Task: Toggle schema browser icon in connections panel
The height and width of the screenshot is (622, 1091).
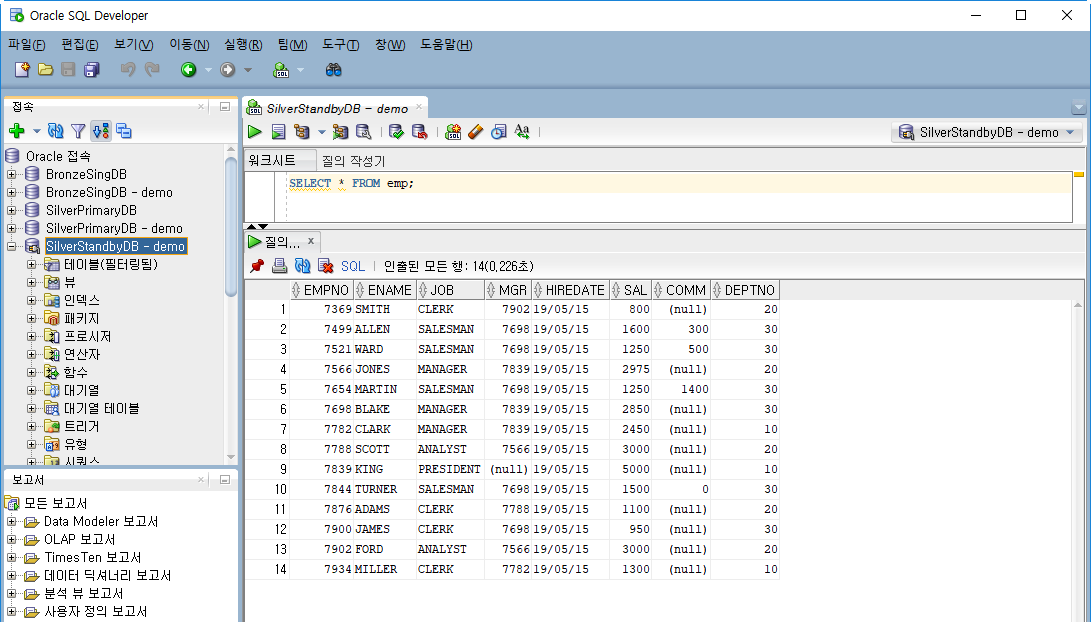Action: [x=101, y=131]
